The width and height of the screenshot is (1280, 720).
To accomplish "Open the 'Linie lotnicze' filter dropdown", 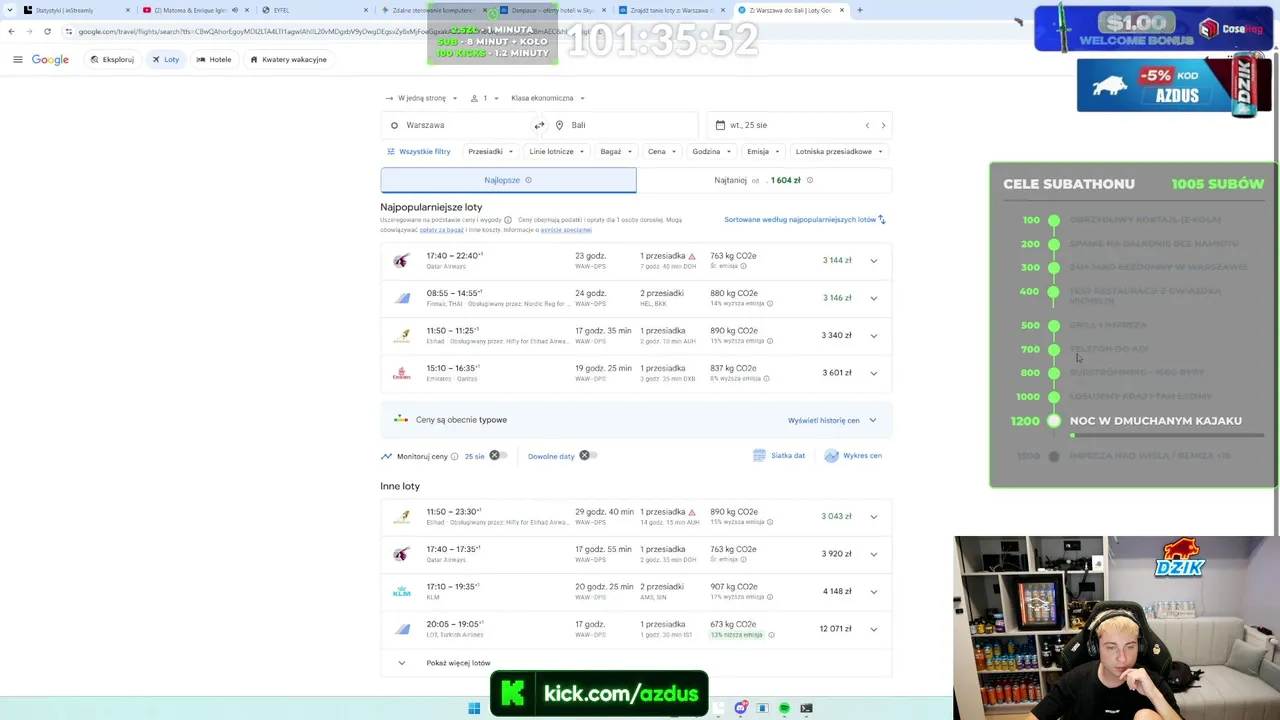I will (x=557, y=152).
